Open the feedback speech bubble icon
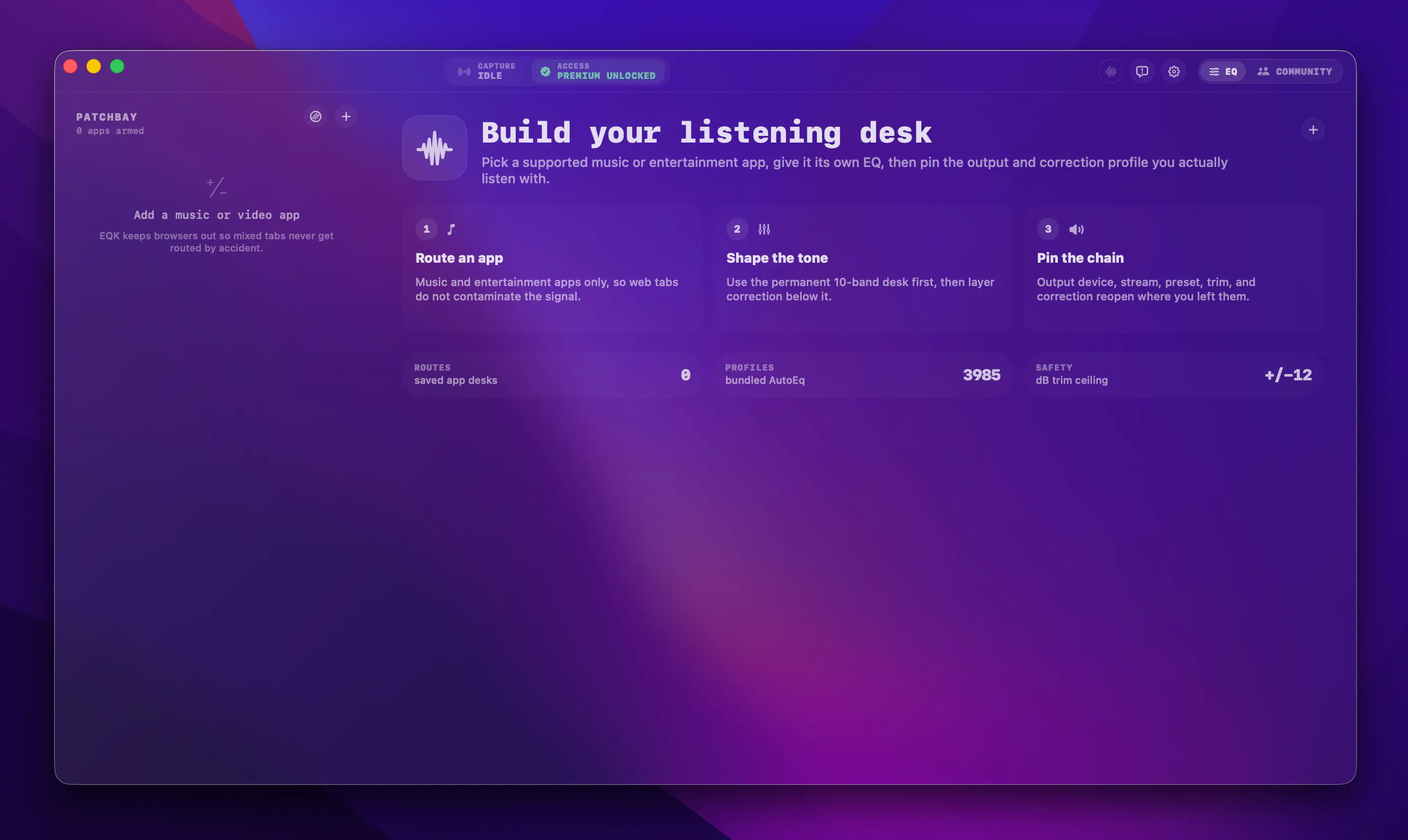Image resolution: width=1408 pixels, height=840 pixels. (x=1142, y=71)
